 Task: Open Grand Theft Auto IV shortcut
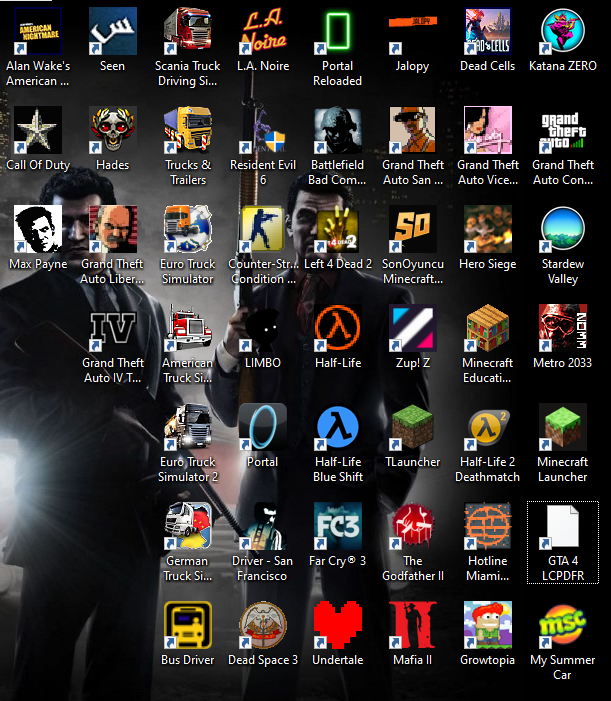point(113,328)
